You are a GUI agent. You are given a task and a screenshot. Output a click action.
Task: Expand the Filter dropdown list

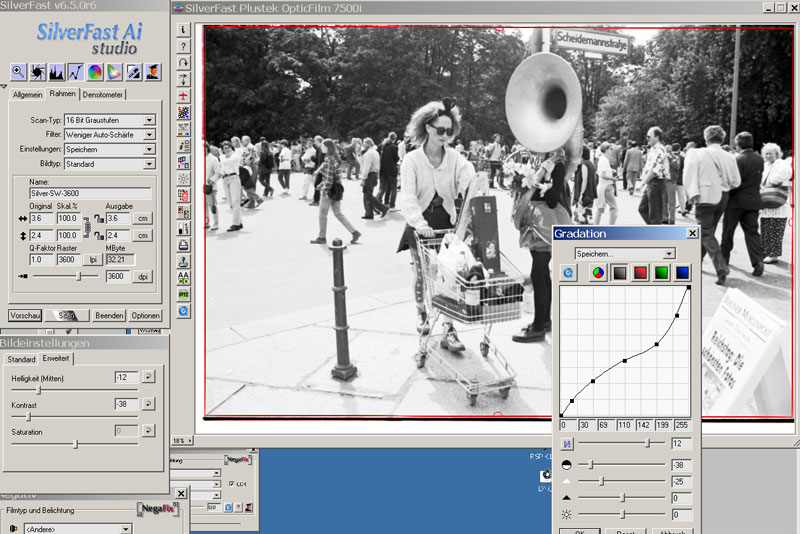coord(149,134)
